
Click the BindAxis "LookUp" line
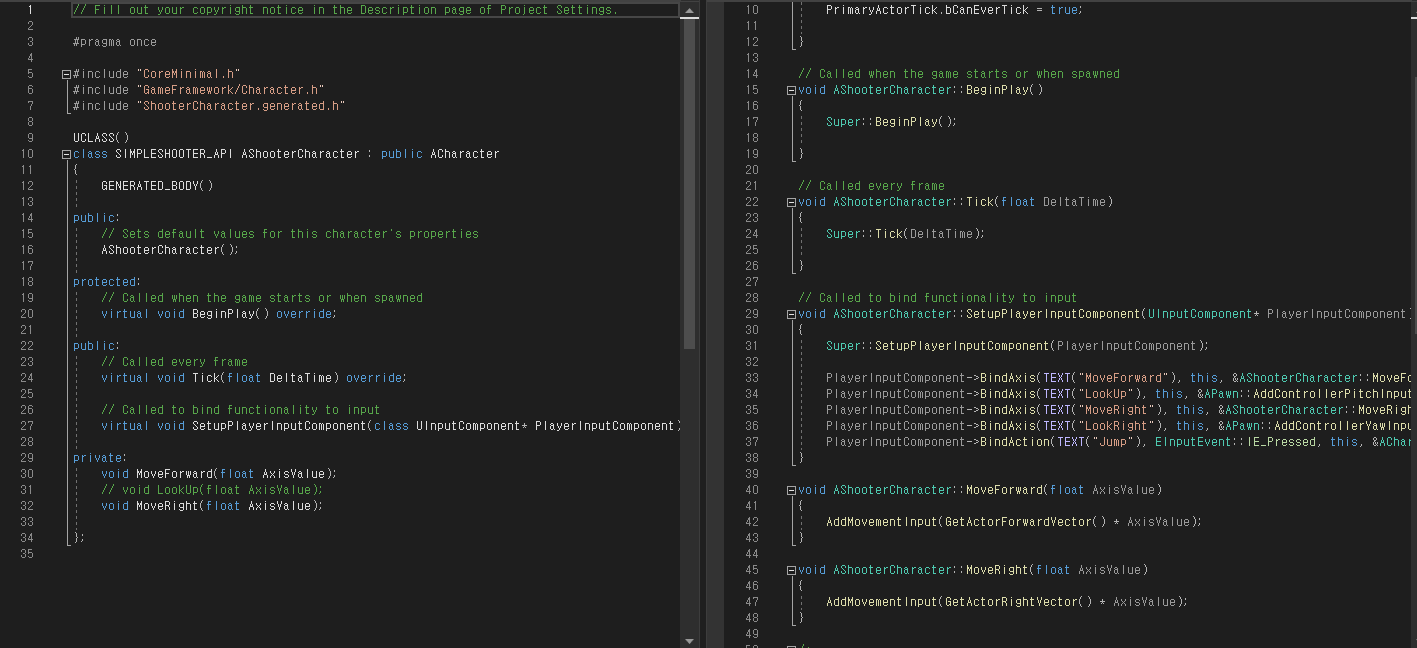point(1120,394)
